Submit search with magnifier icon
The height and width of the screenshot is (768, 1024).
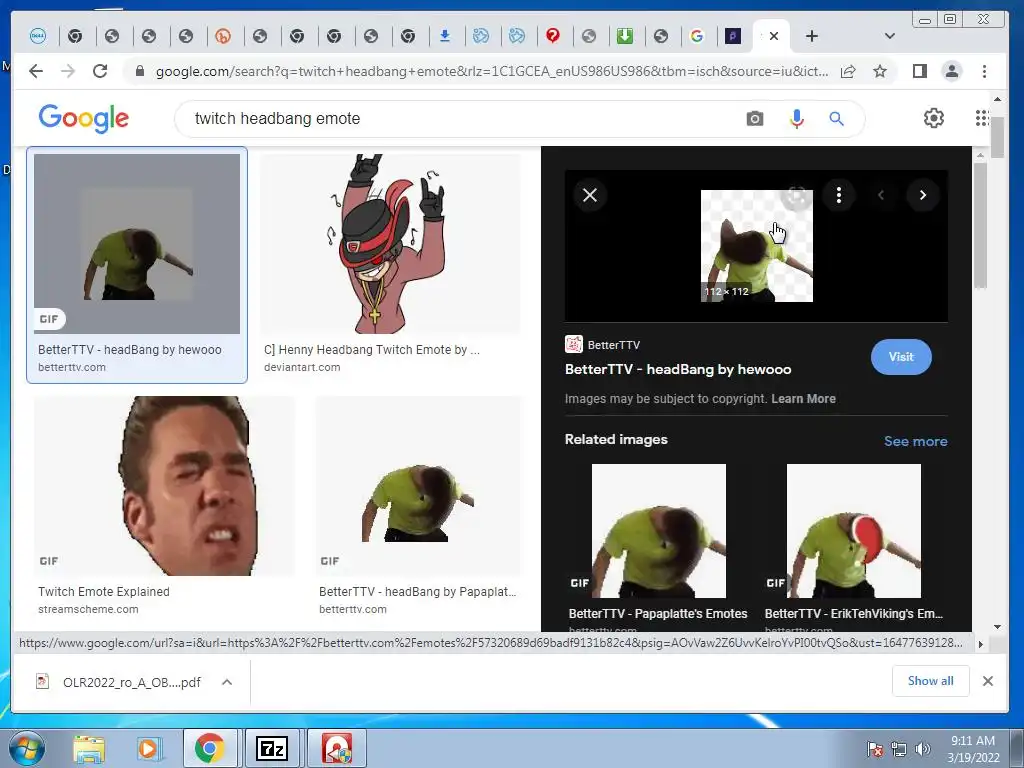click(x=837, y=118)
